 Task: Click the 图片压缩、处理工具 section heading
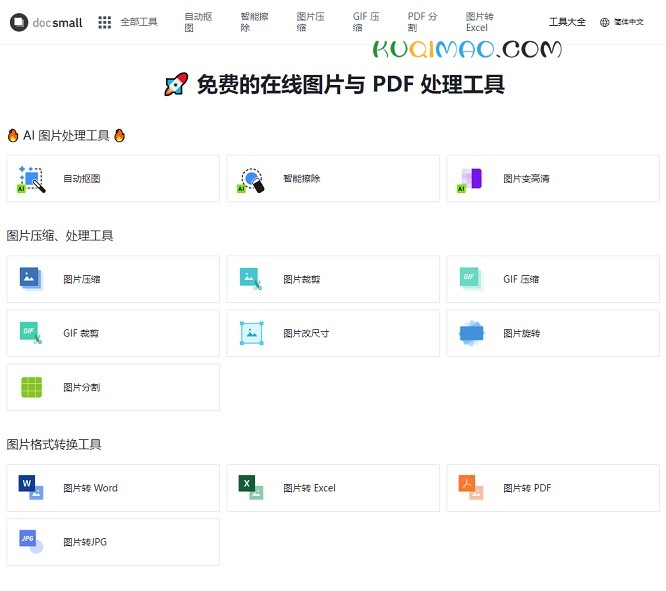(x=60, y=235)
